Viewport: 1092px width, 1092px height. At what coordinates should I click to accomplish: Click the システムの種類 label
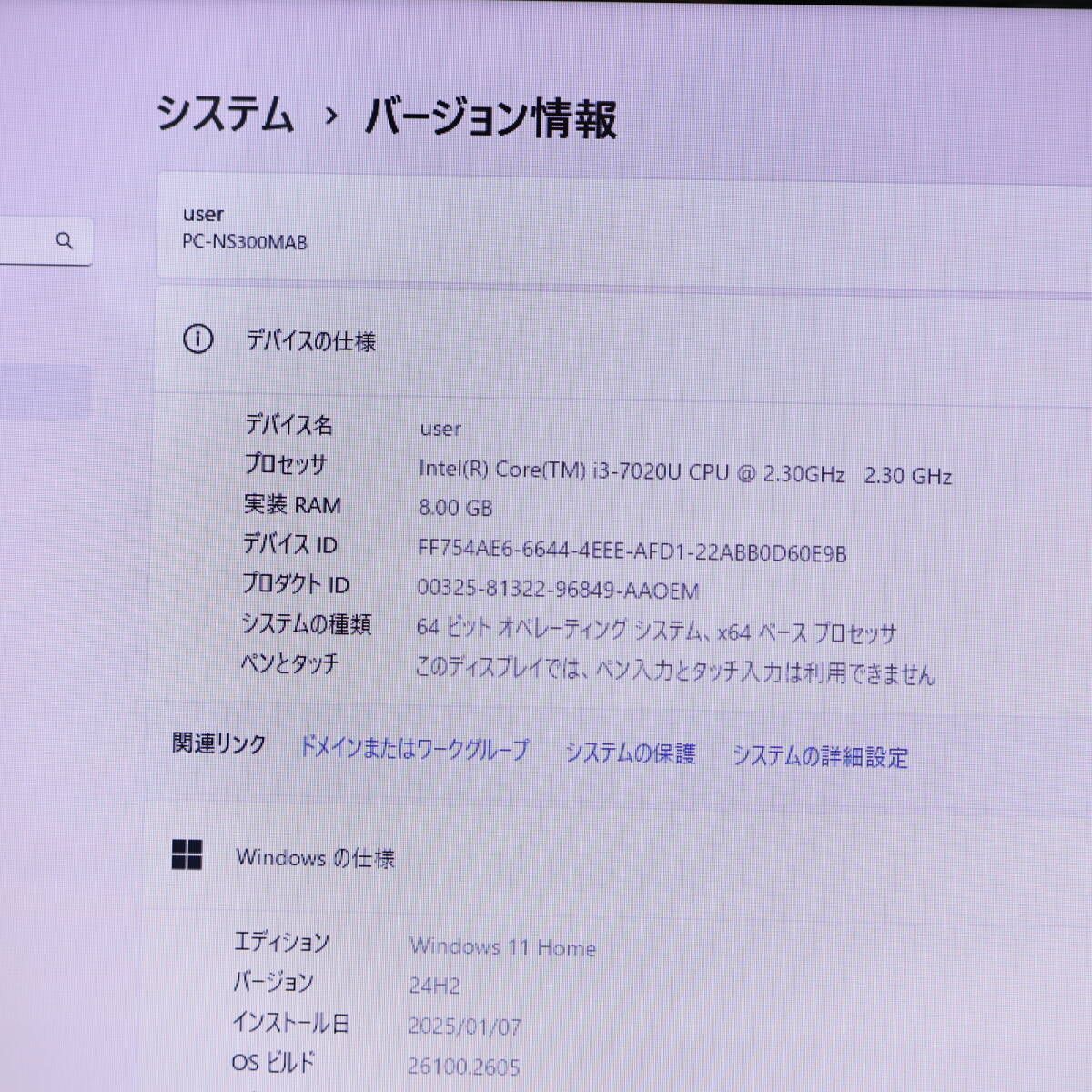[x=306, y=623]
